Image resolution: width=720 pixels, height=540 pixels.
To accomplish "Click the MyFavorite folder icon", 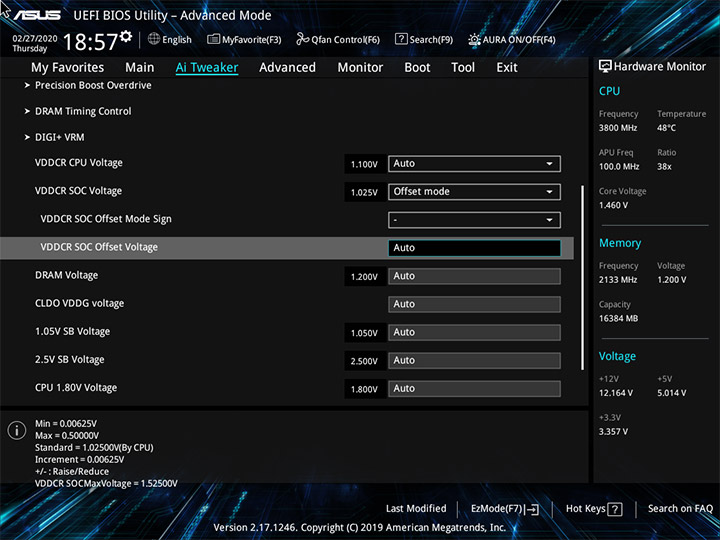I will (x=213, y=39).
